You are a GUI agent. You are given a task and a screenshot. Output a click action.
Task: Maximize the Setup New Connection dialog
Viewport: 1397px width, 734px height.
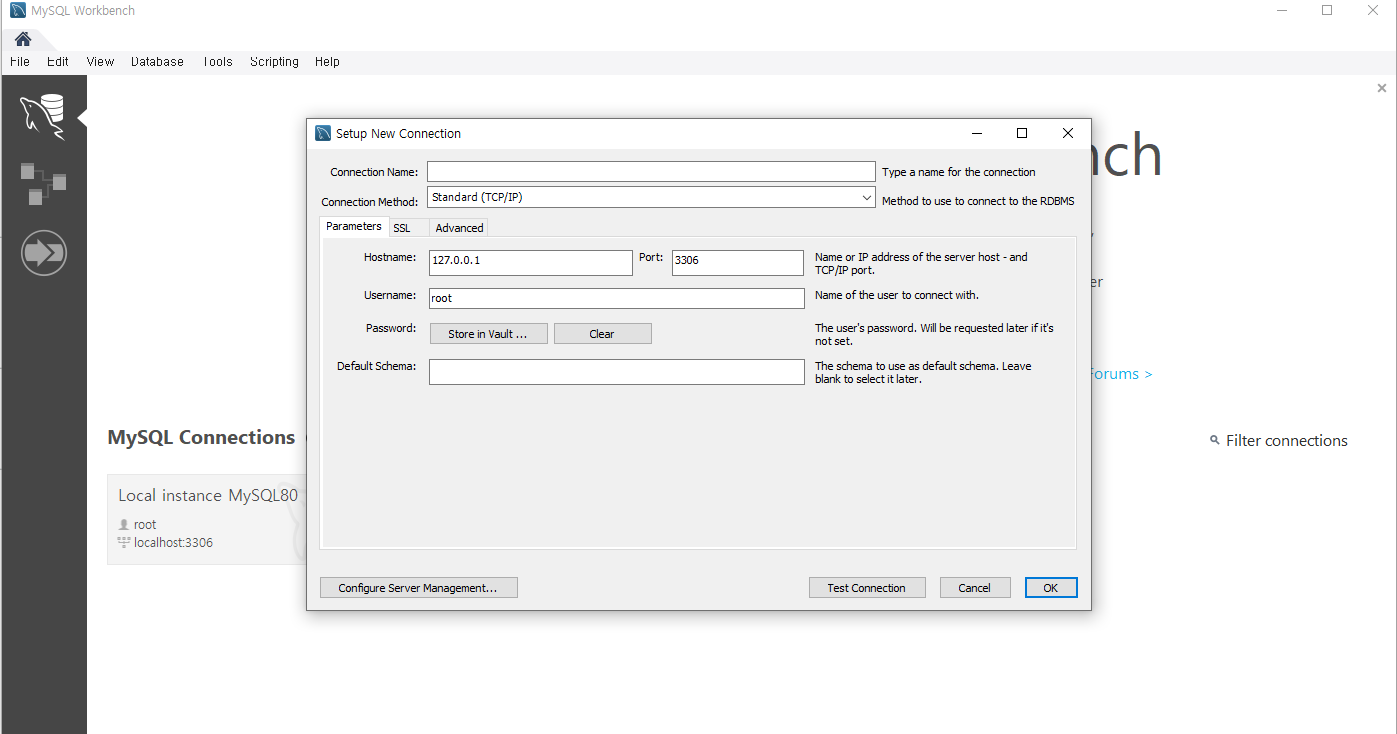point(1022,133)
